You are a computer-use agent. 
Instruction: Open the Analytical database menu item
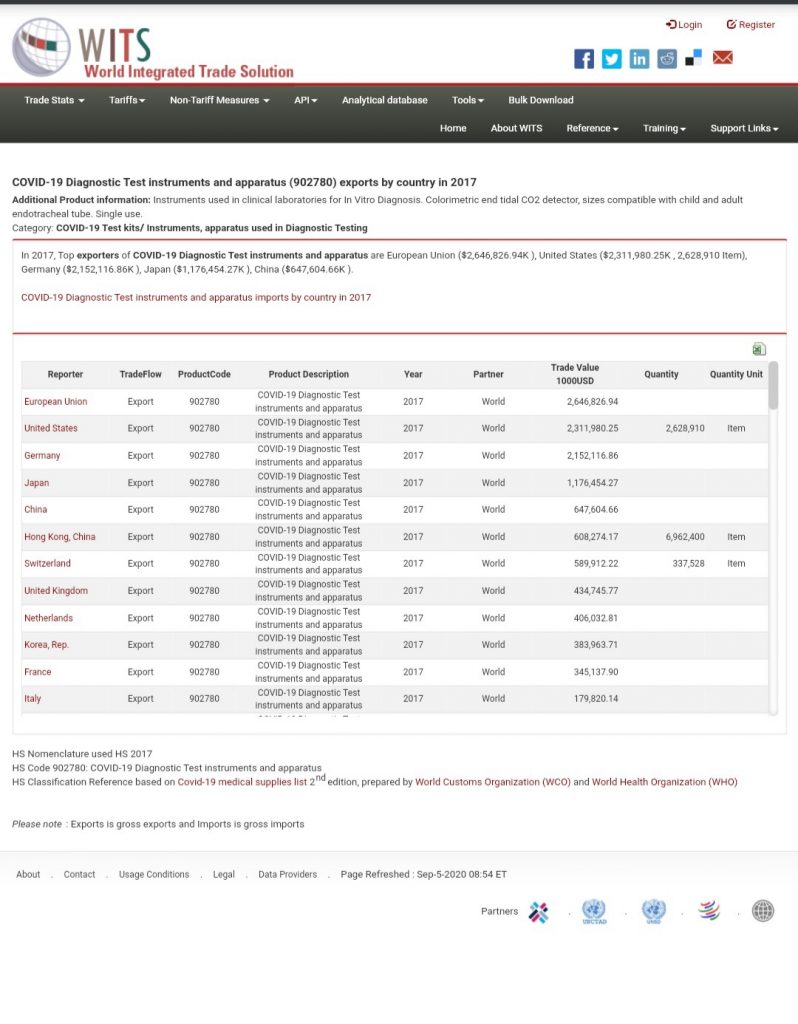coord(385,100)
